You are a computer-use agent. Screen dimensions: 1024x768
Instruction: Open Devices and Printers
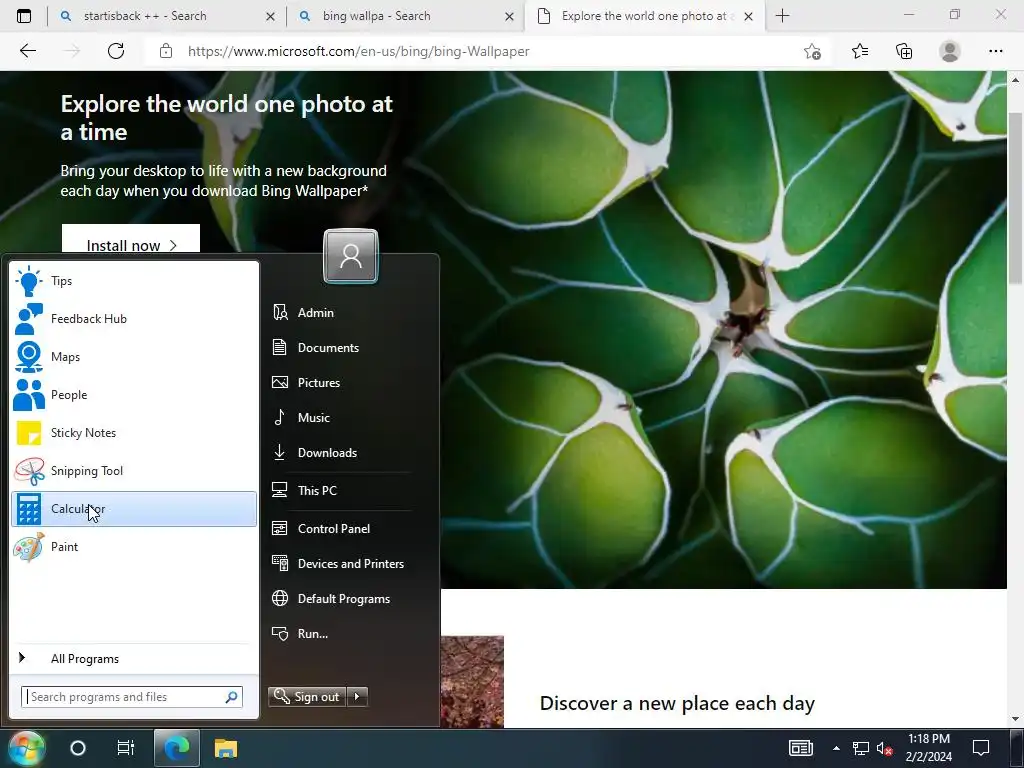point(342,564)
